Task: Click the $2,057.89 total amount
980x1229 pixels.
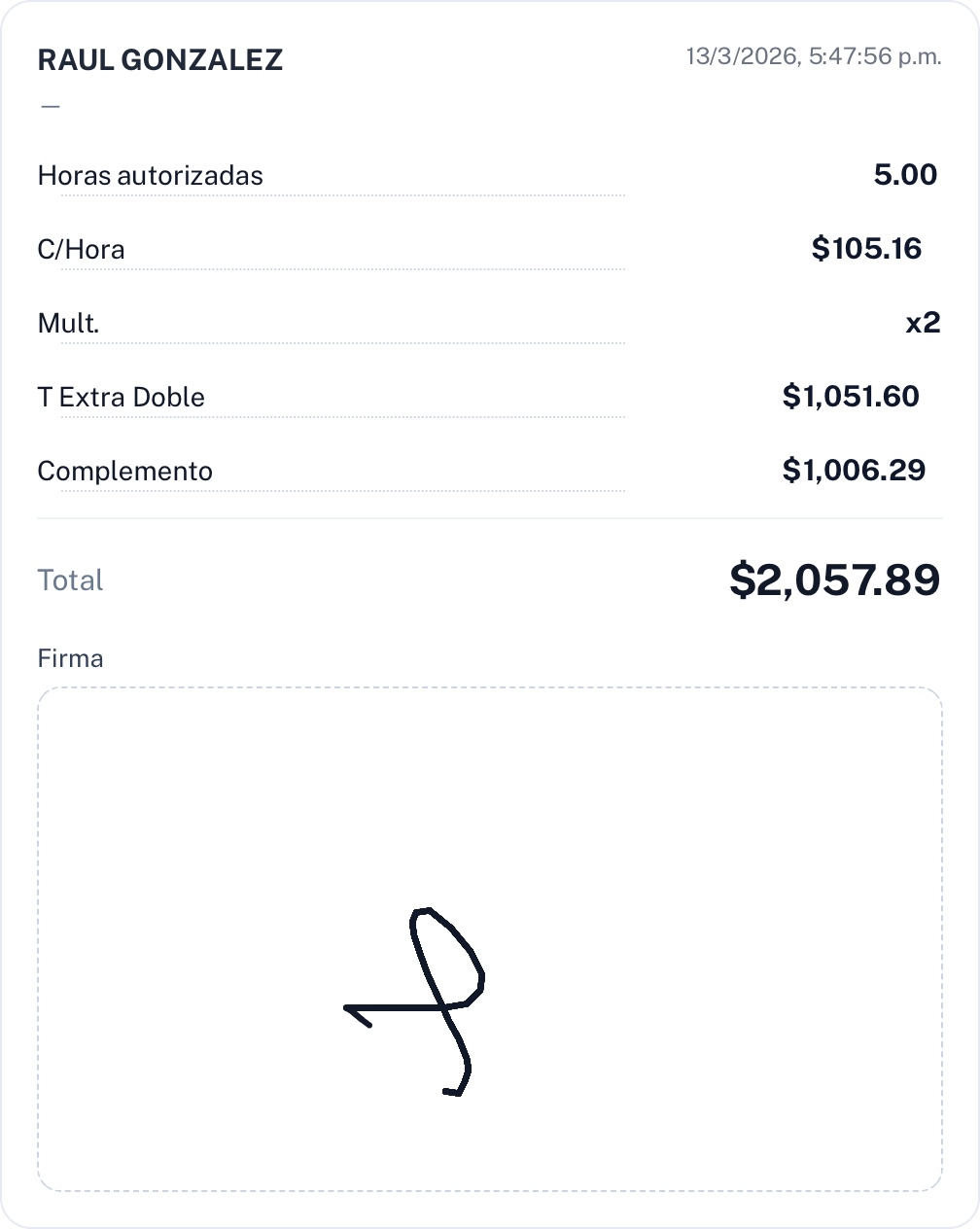Action: tap(834, 580)
